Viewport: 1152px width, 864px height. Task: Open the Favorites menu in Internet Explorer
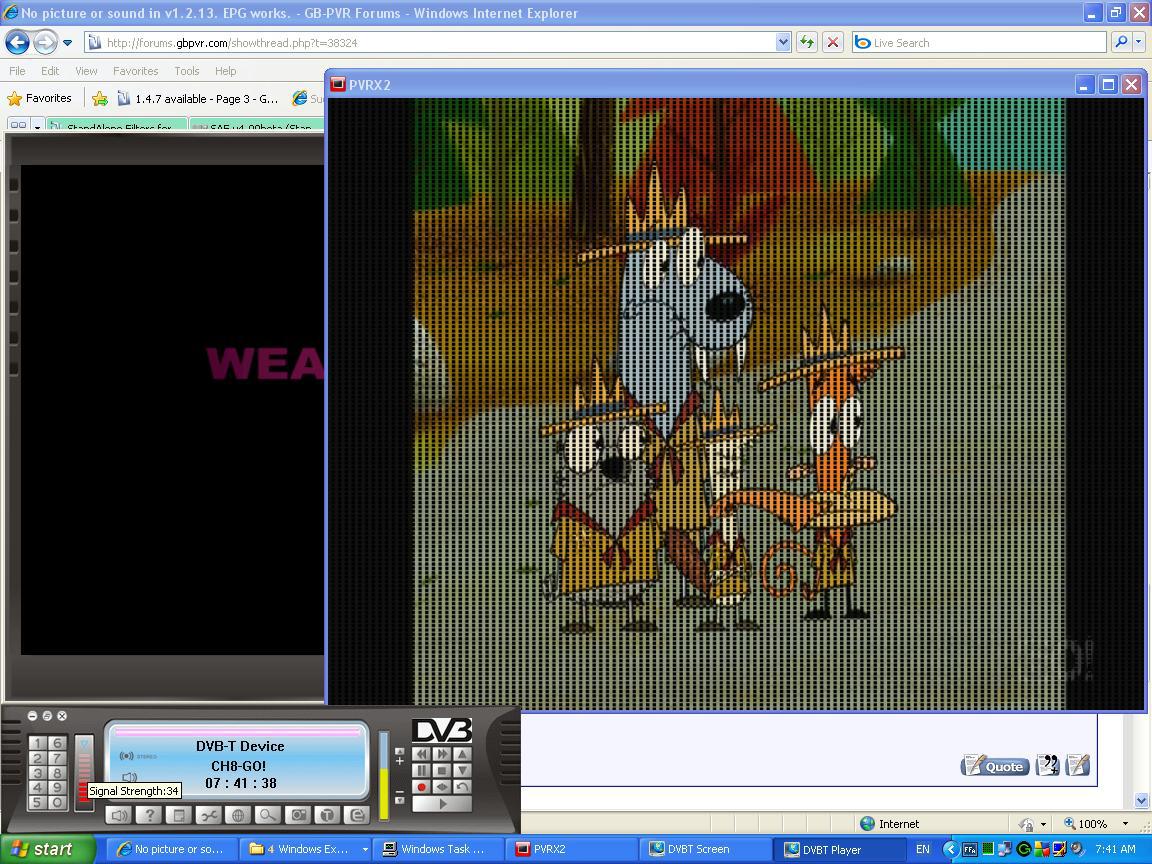click(135, 71)
